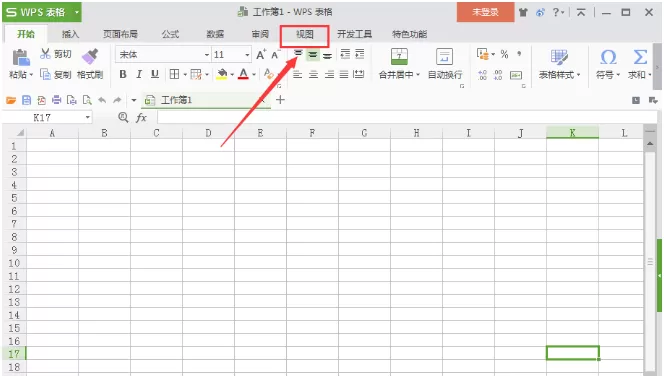The height and width of the screenshot is (376, 664).
Task: Switch to the 视图 (View) tab
Action: pyautogui.click(x=304, y=34)
